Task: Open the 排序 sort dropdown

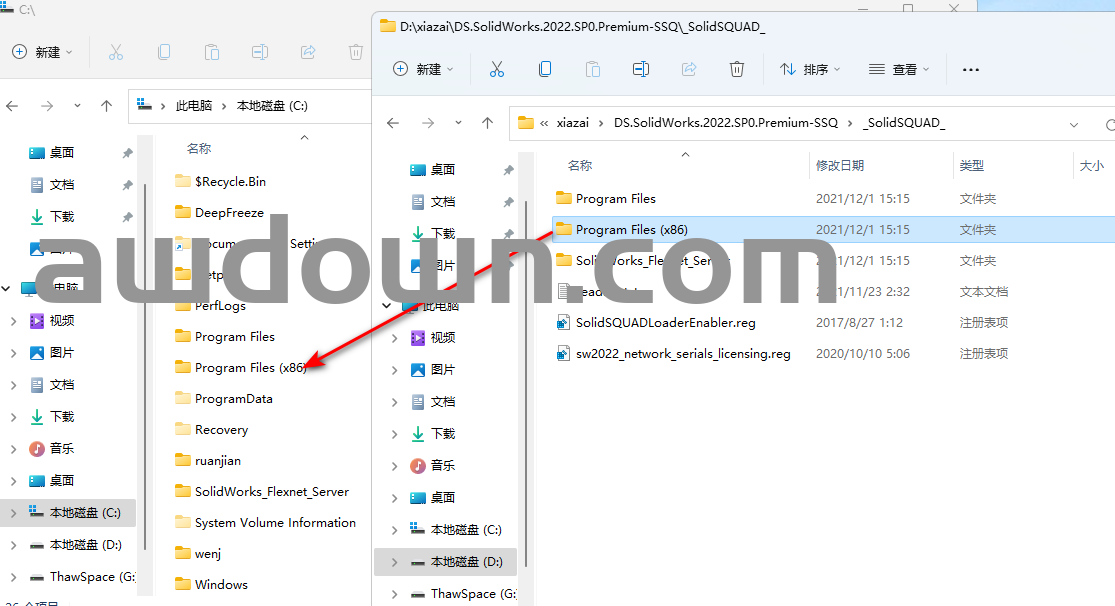Action: tap(810, 69)
